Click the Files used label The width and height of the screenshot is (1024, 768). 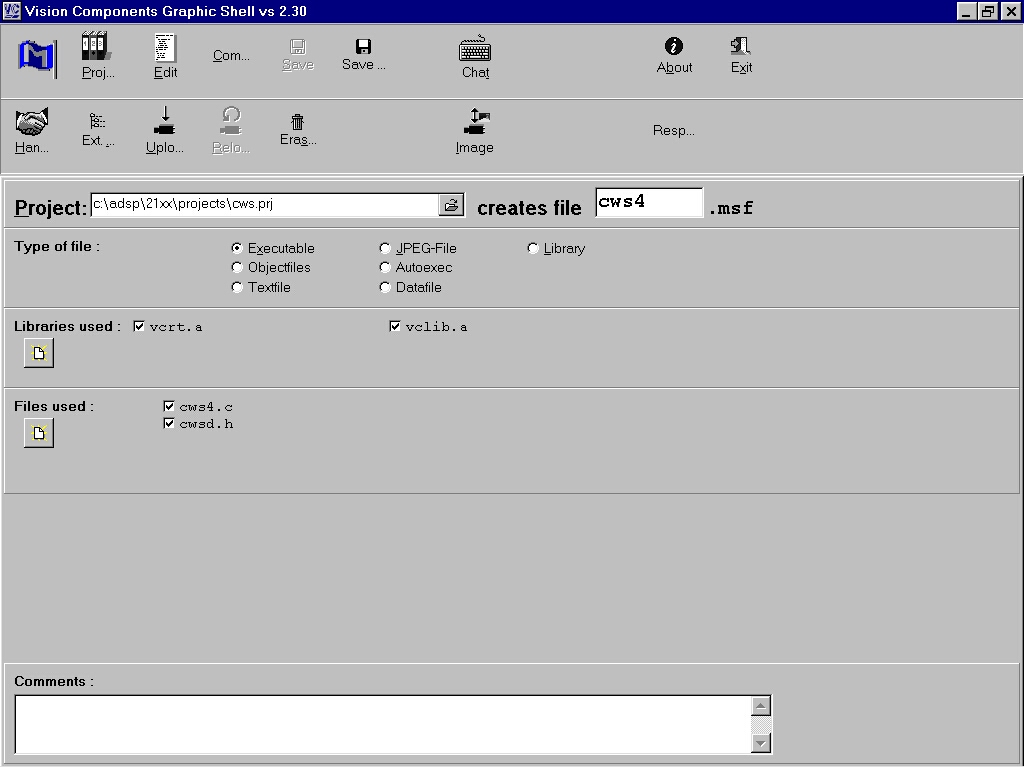54,406
